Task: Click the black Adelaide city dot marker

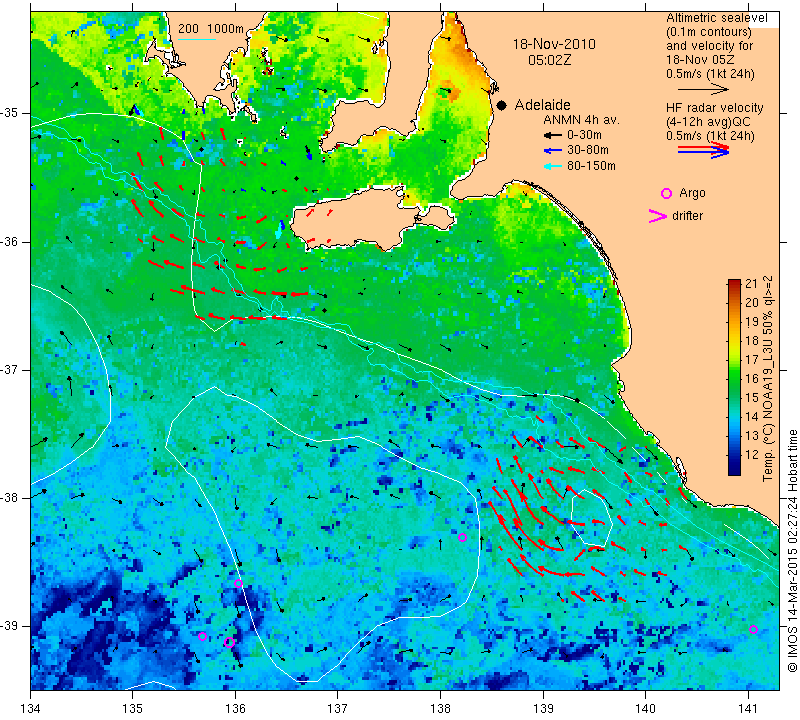Action: 502,105
